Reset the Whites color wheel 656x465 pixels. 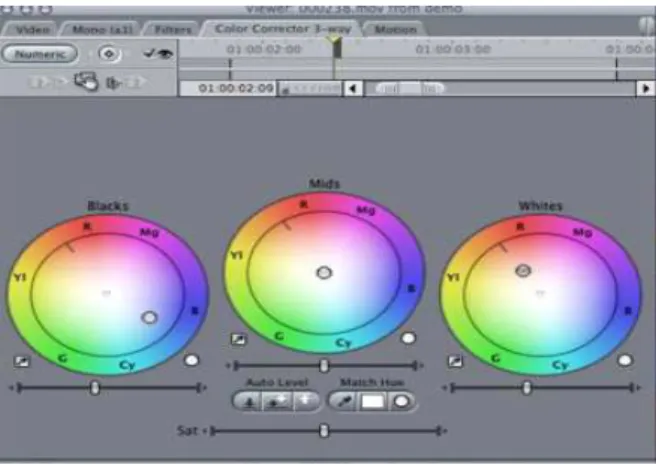625,360
